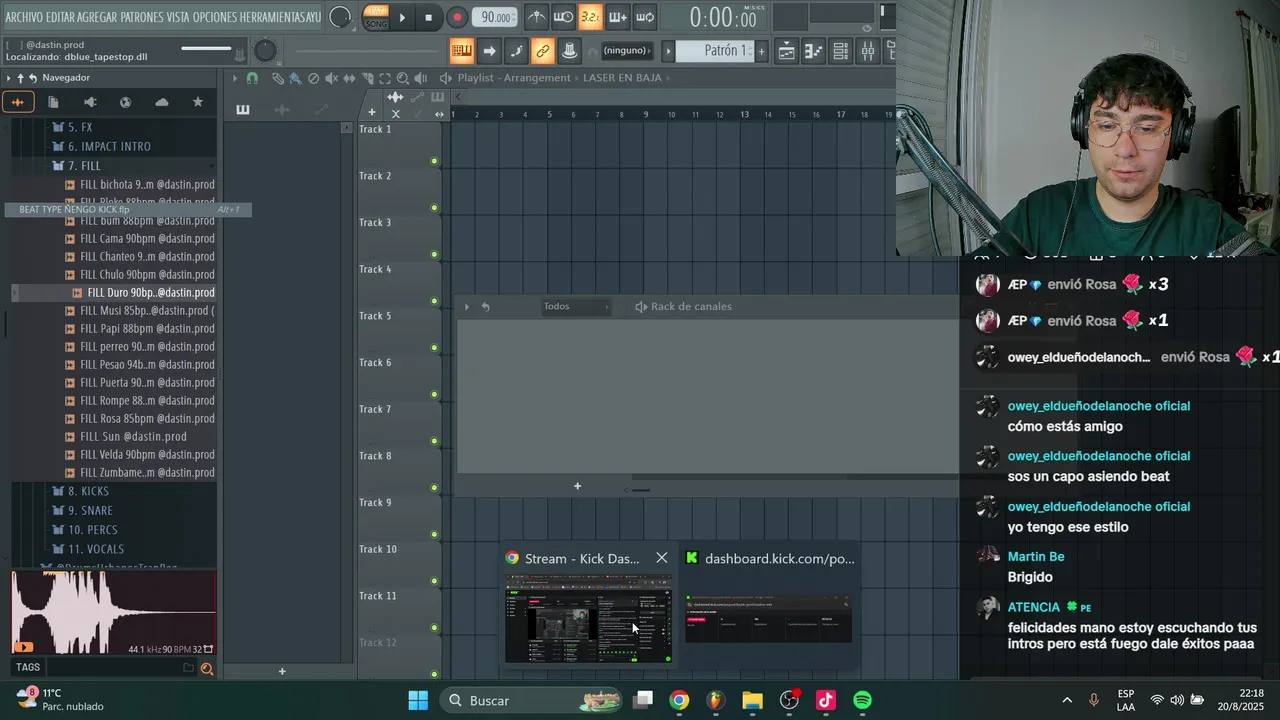Click the note/slide icon beside link icon
This screenshot has height=720, width=1280.
point(516,51)
